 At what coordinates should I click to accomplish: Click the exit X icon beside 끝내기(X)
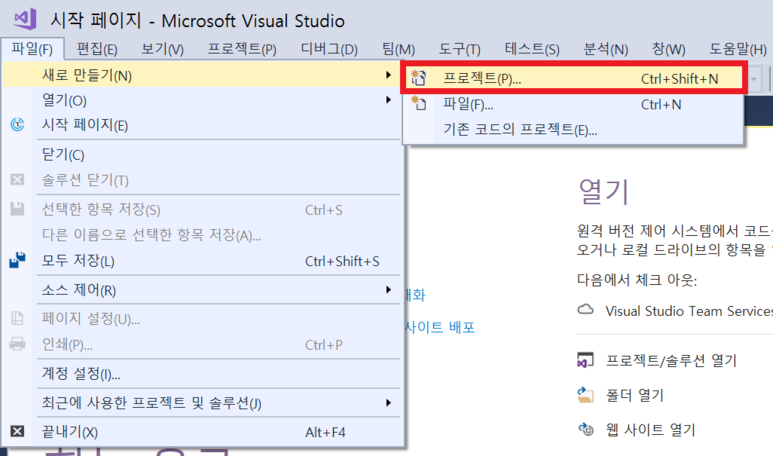click(x=17, y=431)
